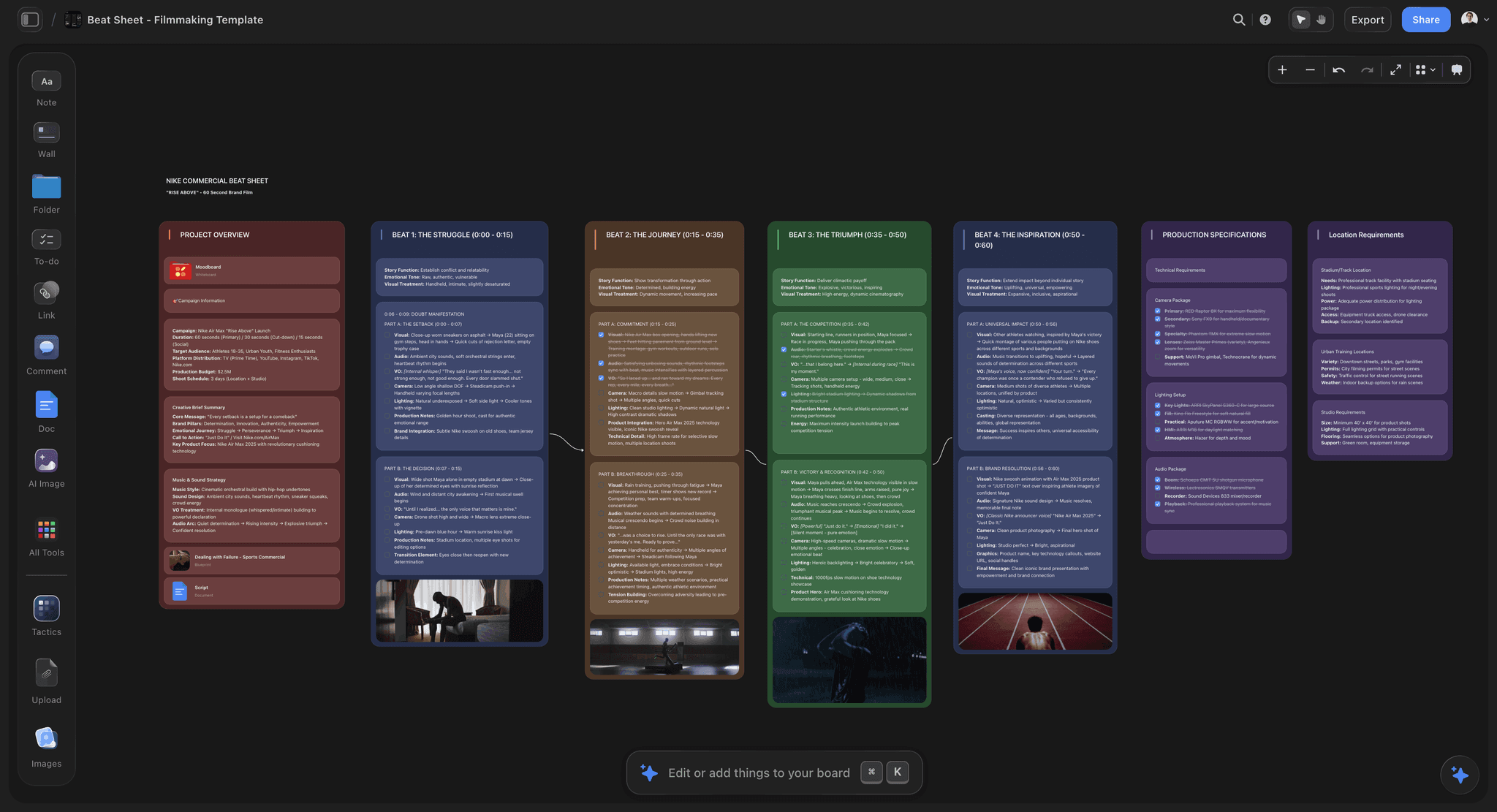This screenshot has height=812, width=1497.
Task: Toggle the left sidebar panel icon
Action: [x=30, y=20]
